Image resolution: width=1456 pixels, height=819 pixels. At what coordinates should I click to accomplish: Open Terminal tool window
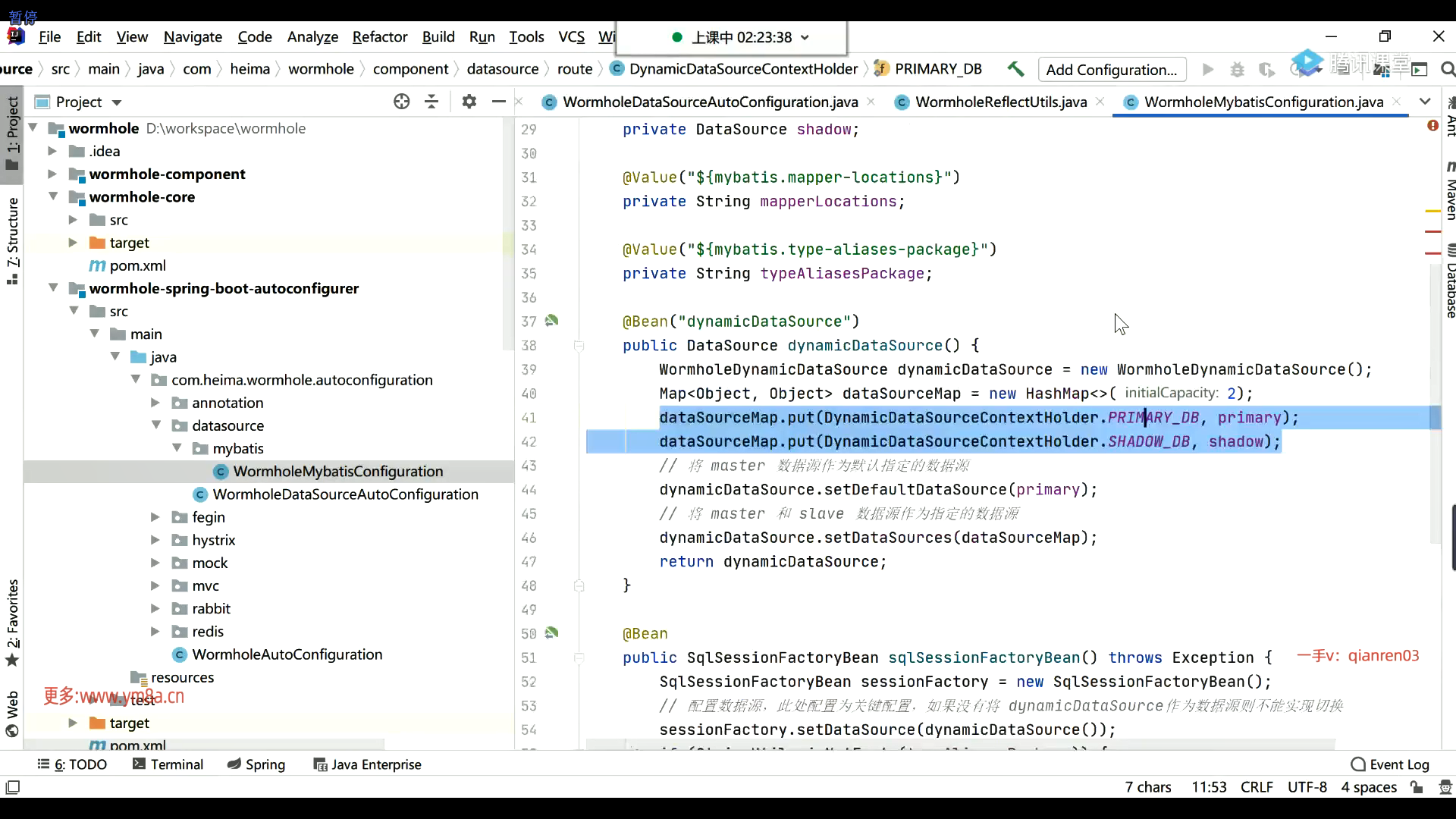pos(168,764)
